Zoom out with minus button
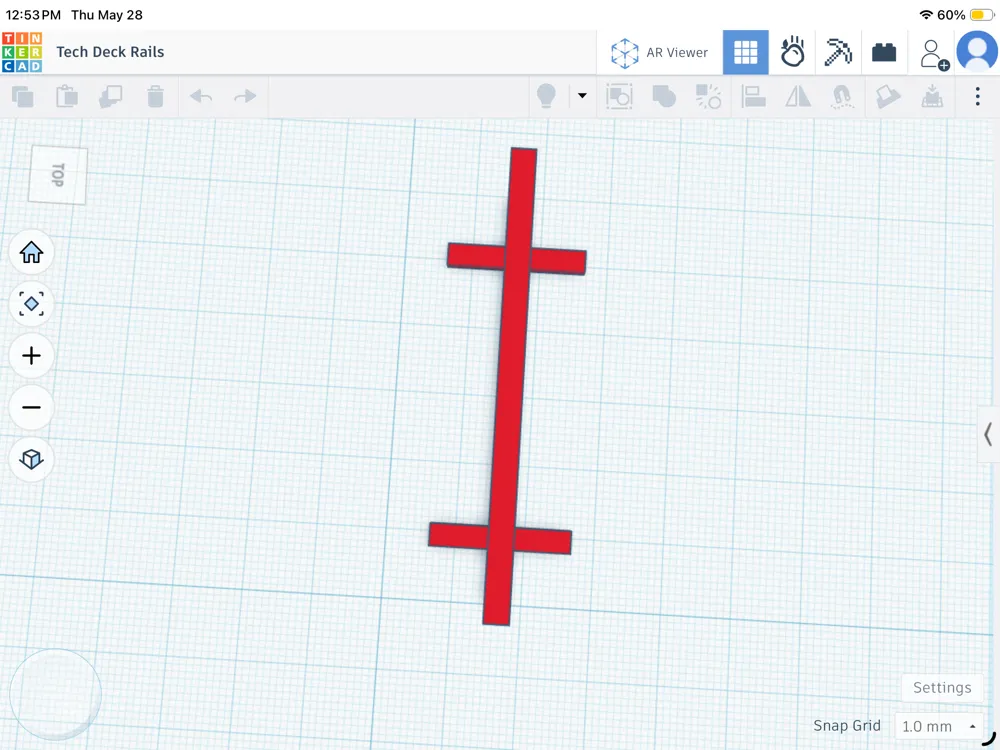The height and width of the screenshot is (750, 1000). (31, 408)
